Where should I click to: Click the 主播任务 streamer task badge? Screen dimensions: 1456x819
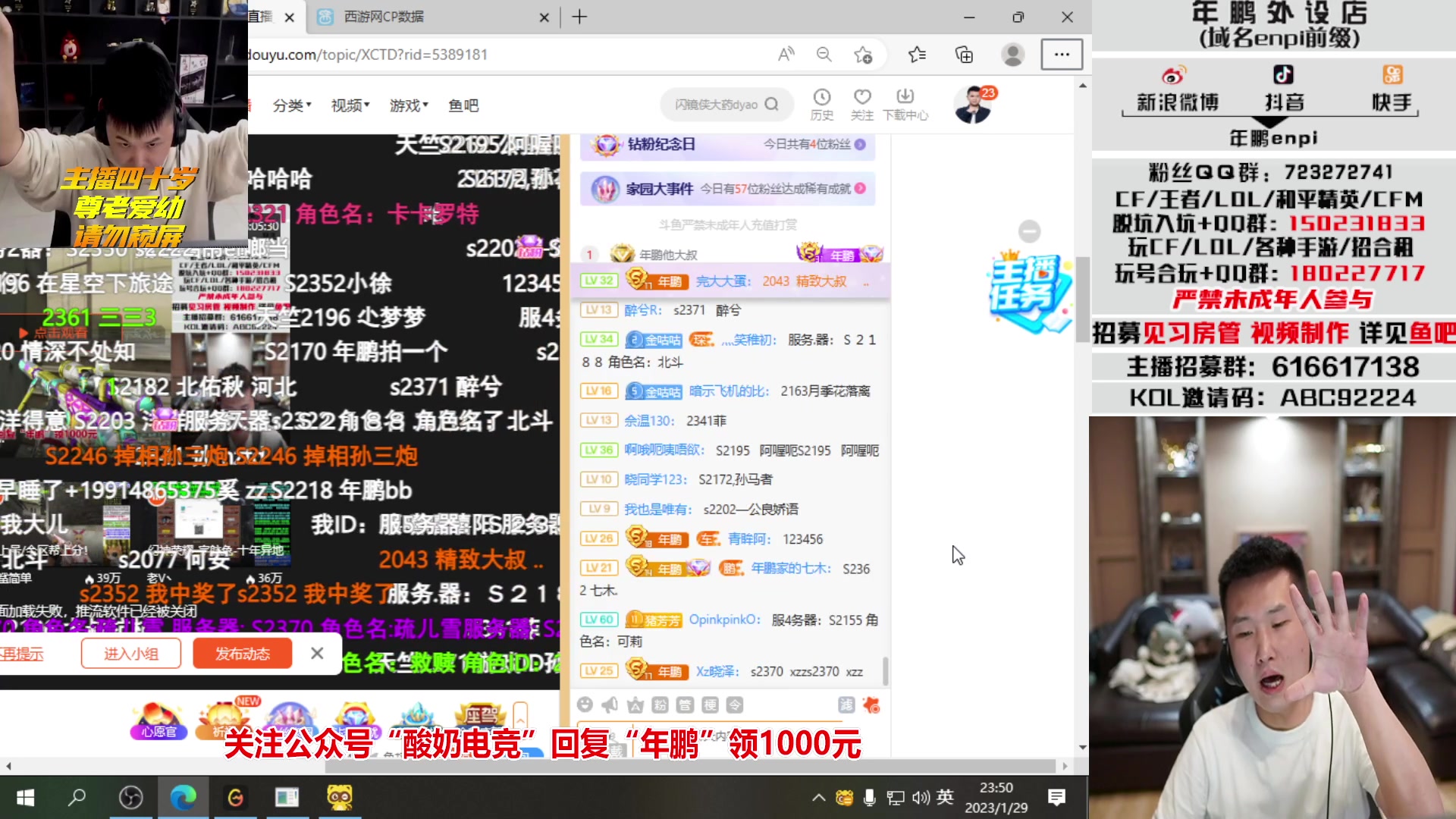[1031, 294]
